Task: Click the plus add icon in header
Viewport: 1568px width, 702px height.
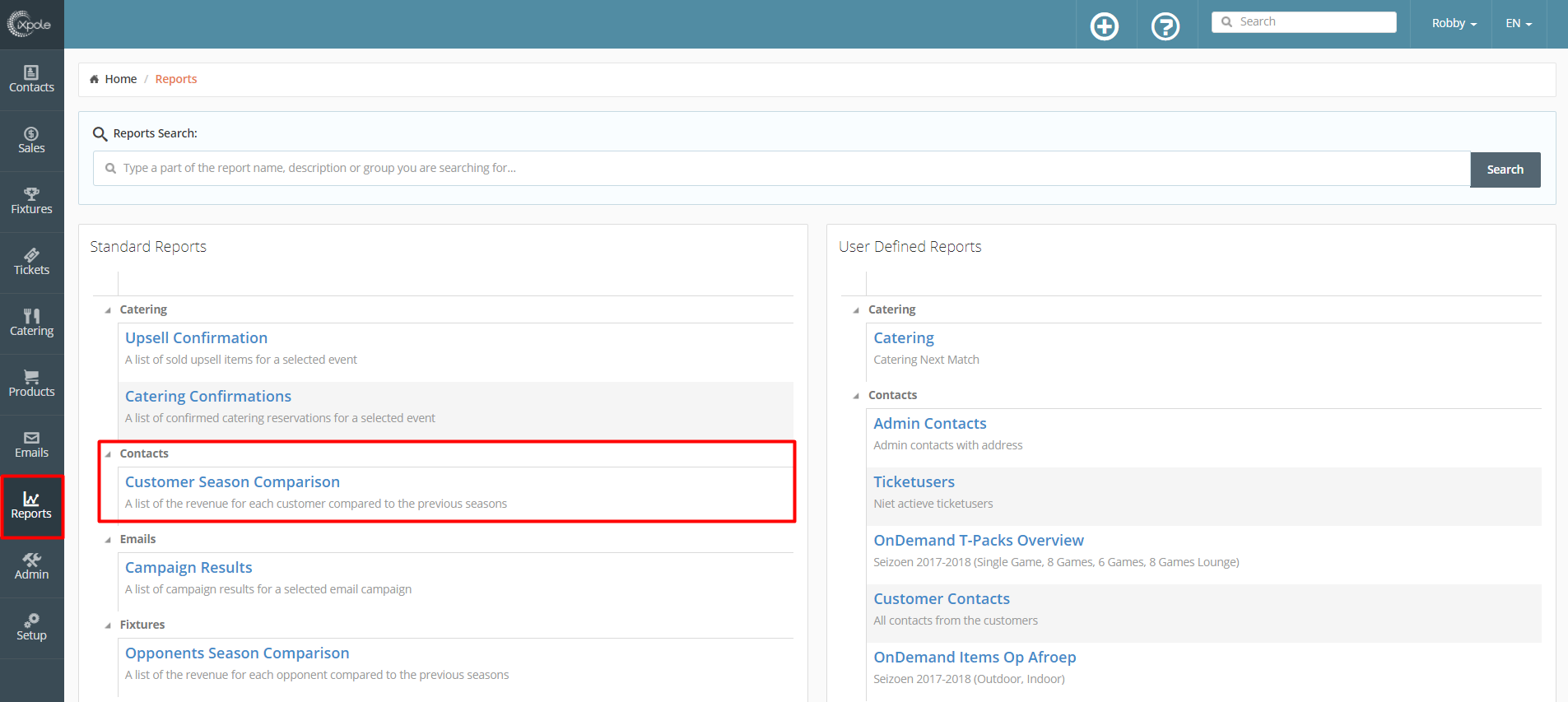Action: pos(1105,26)
